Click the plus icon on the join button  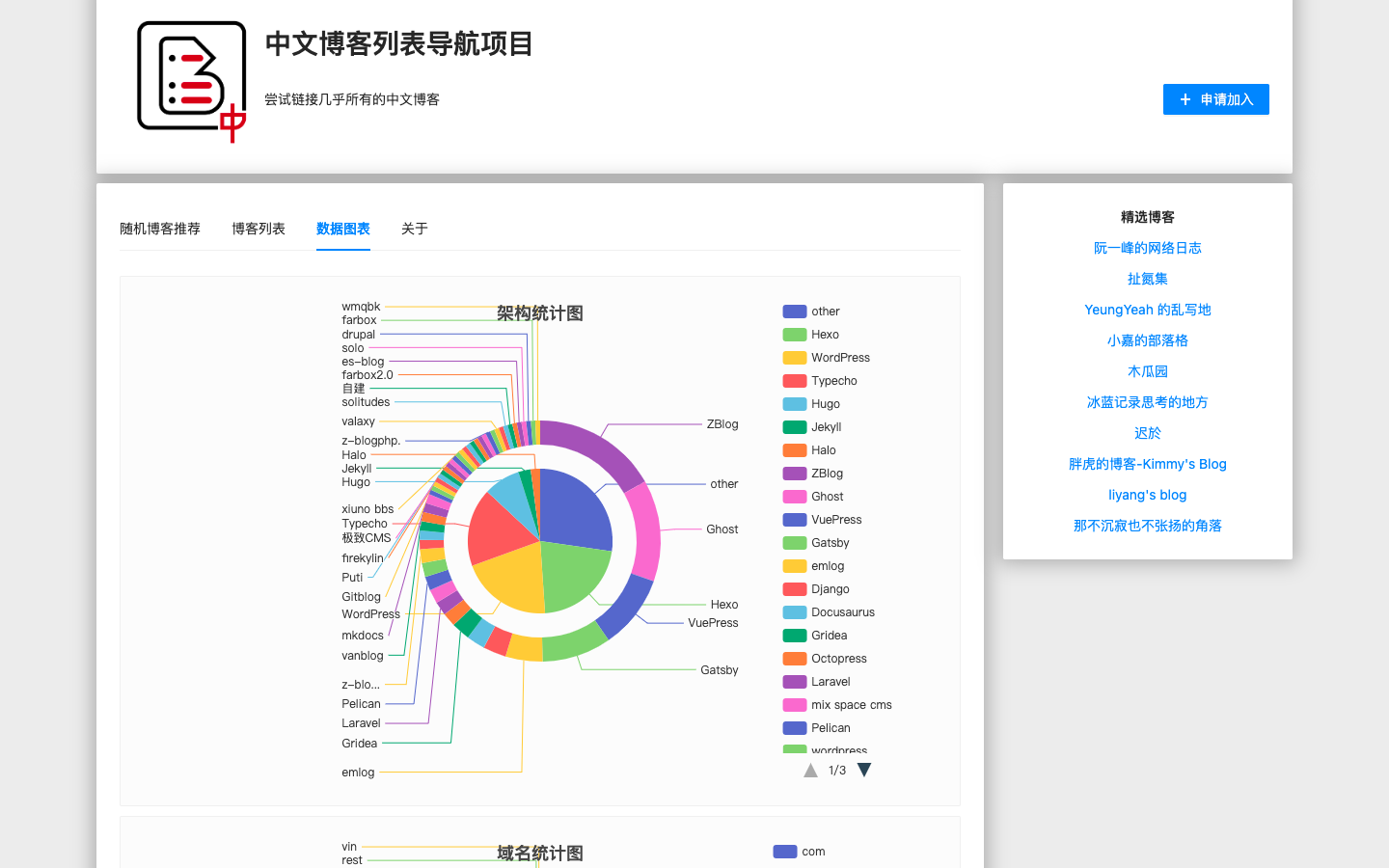pyautogui.click(x=1185, y=98)
